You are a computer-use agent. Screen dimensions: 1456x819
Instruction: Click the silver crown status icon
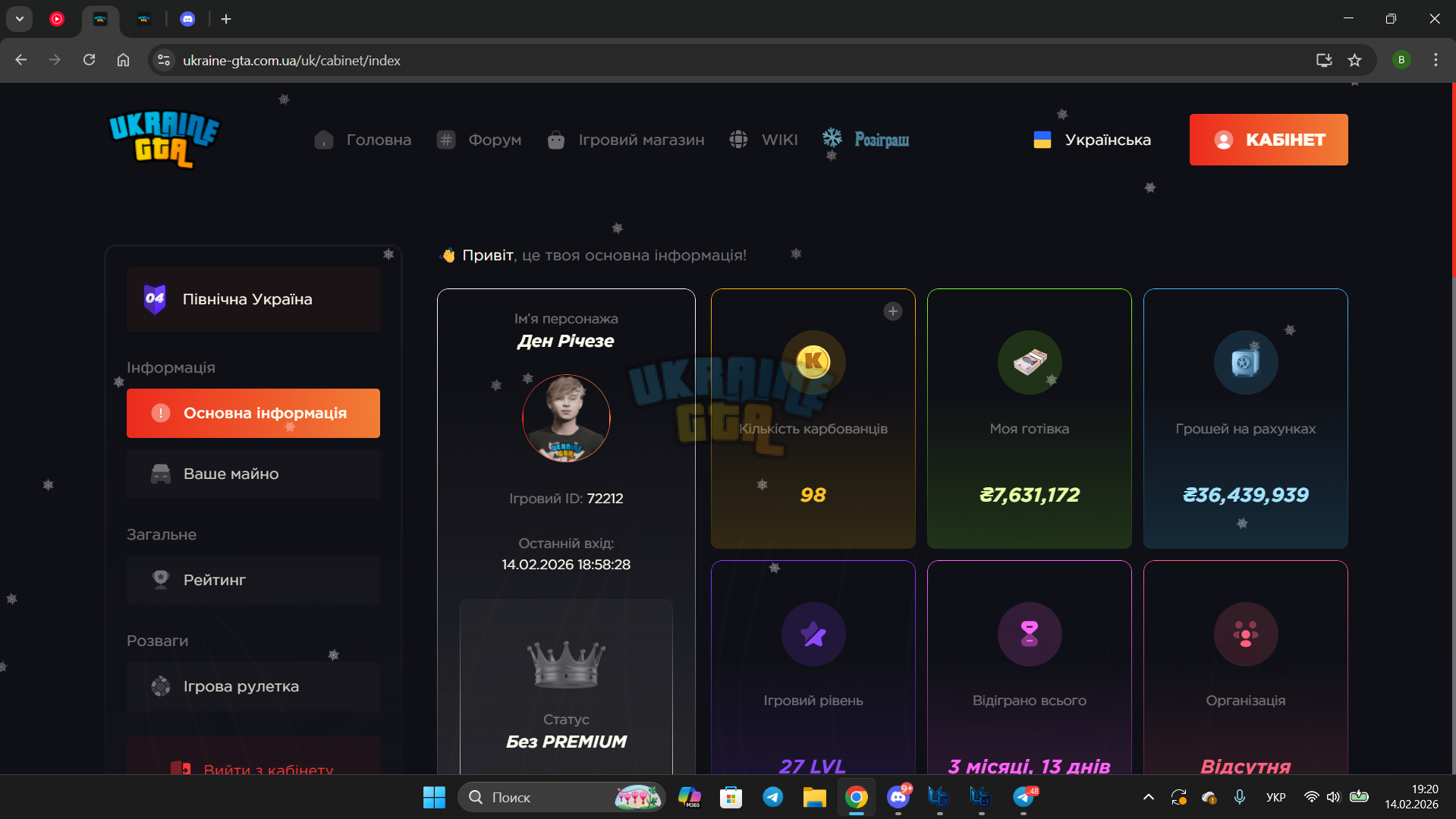(566, 663)
